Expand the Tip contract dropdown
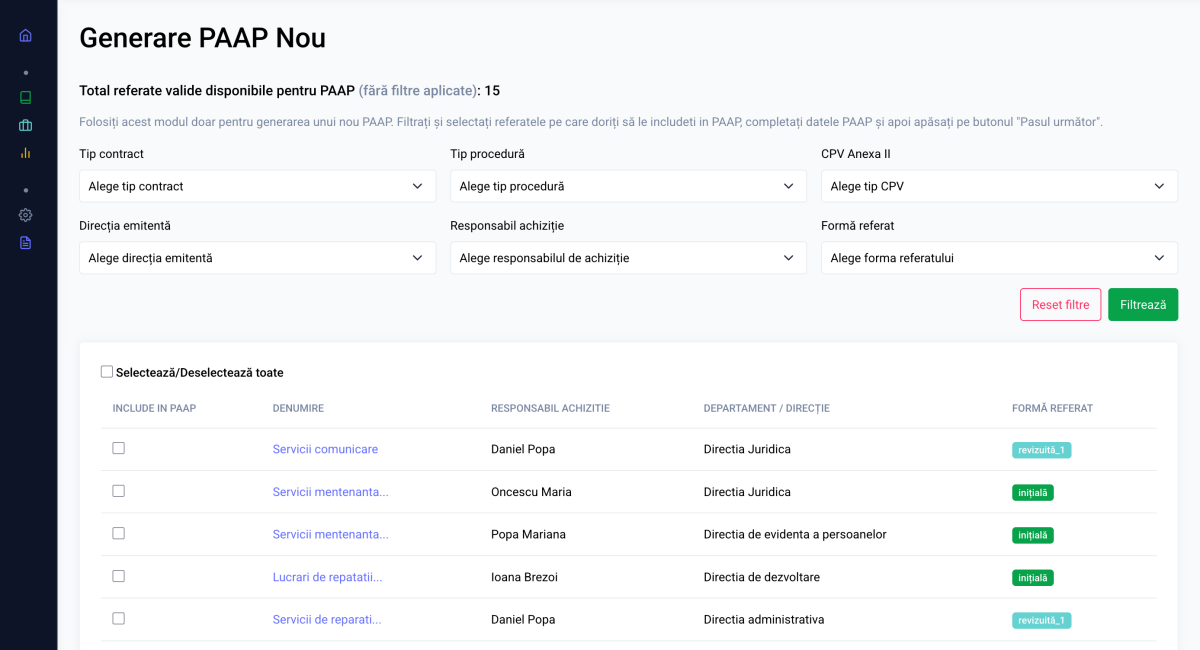 (257, 186)
